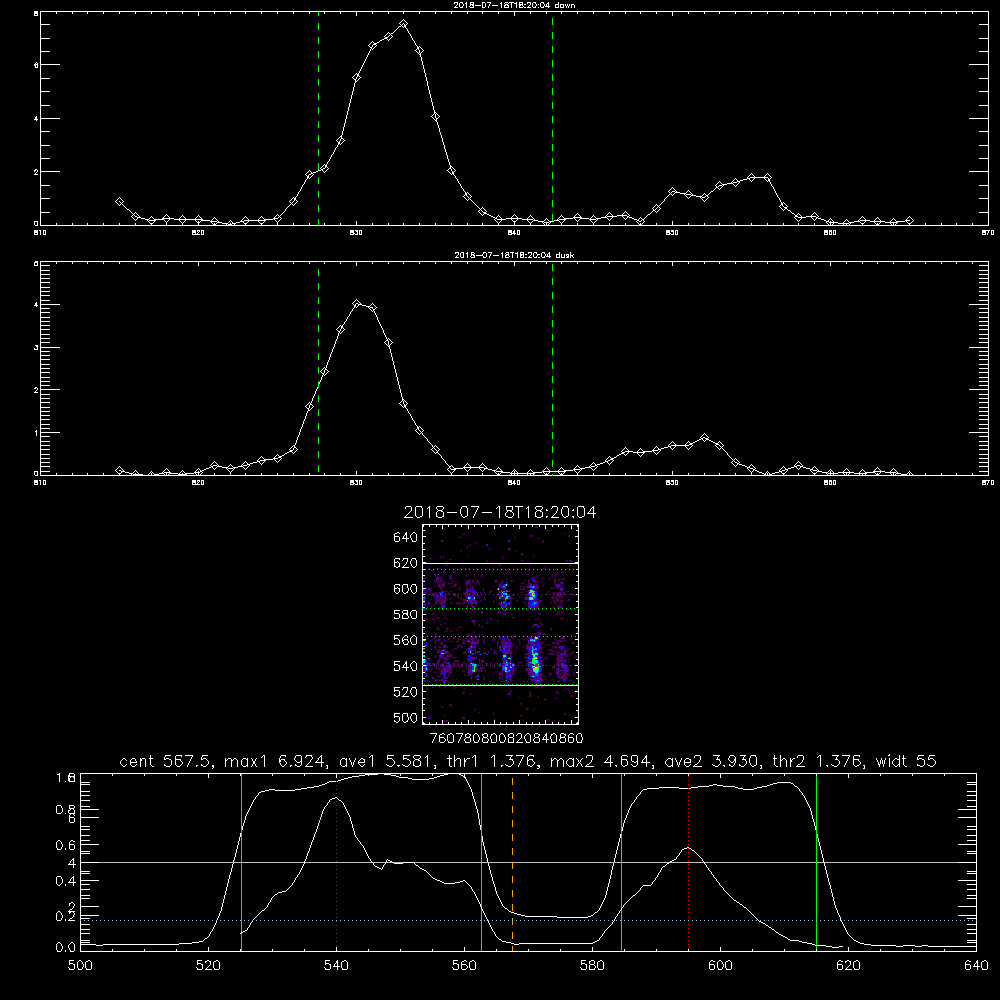Click the '2018-07-18T18:20:04 dusk' plot title
Image resolution: width=1000 pixels, height=1000 pixels.
tap(514, 255)
